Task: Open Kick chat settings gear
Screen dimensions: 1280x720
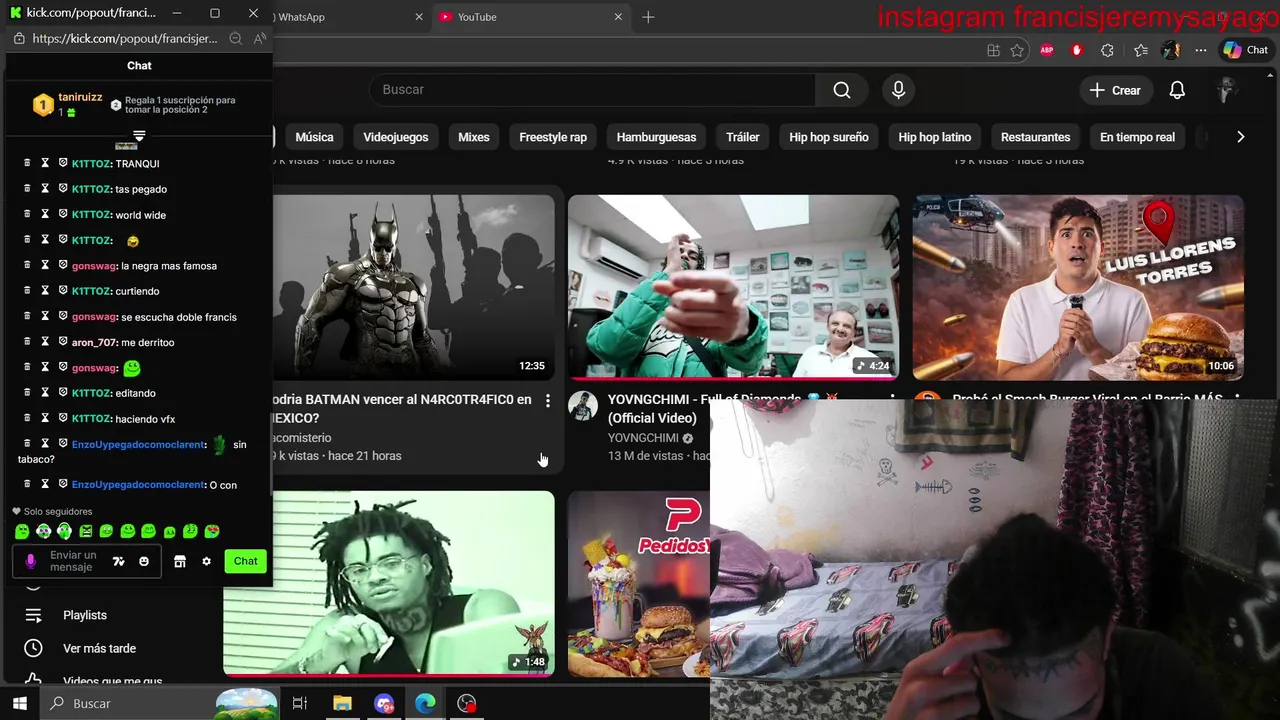Action: pyautogui.click(x=206, y=561)
